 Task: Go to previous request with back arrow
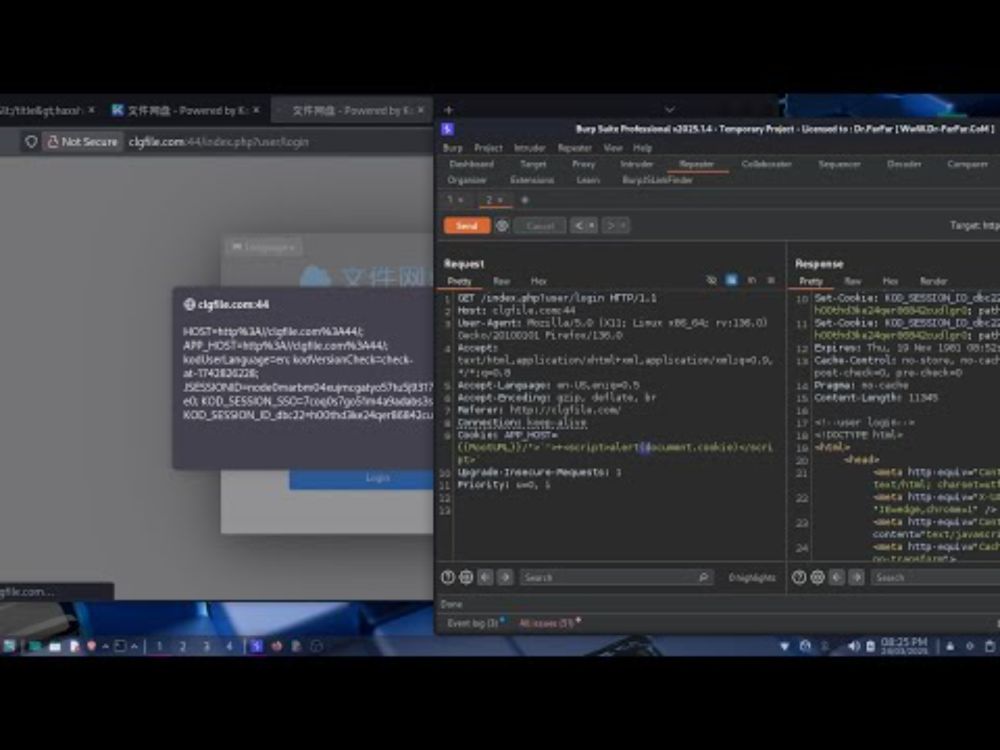[578, 226]
